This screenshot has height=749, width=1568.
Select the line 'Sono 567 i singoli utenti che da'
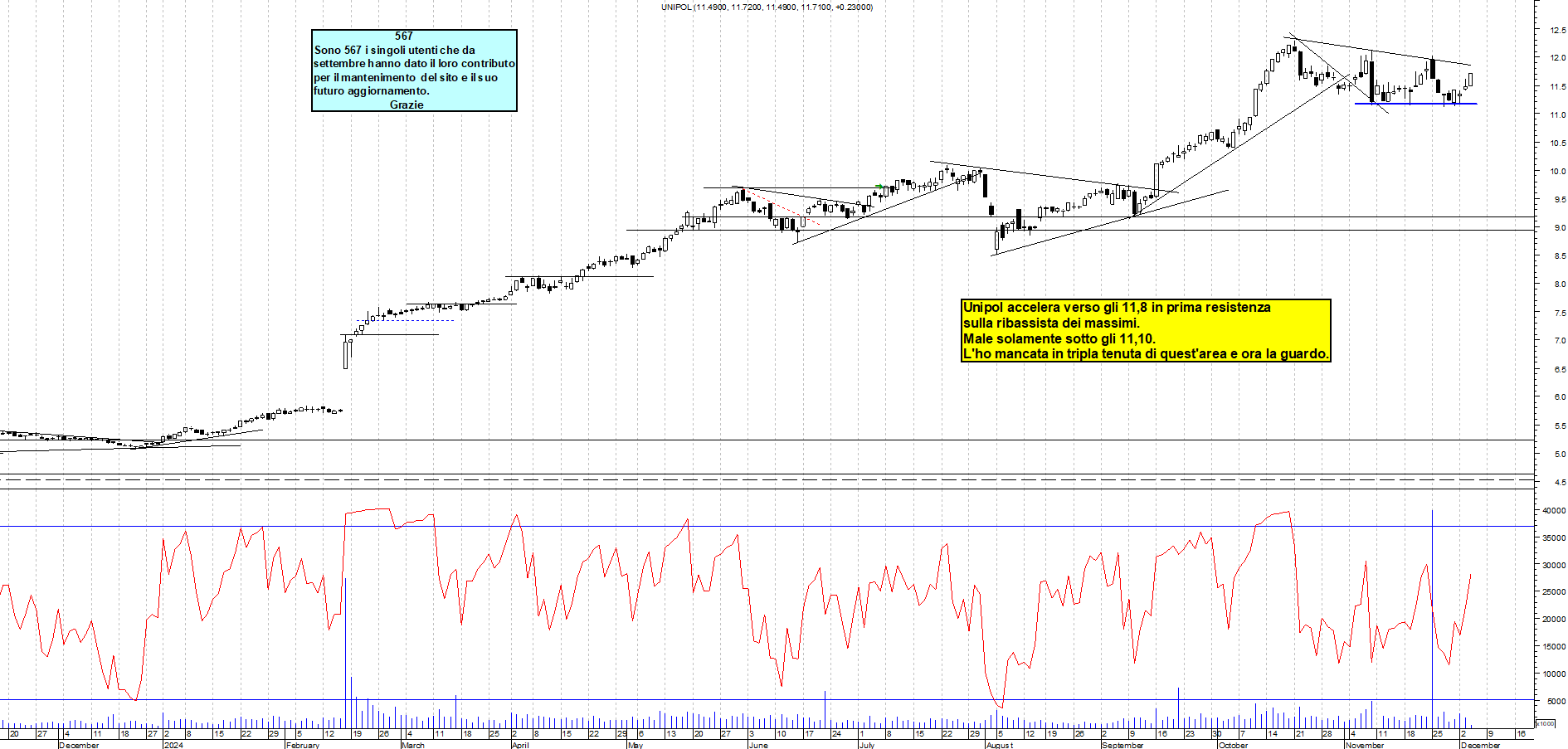[x=395, y=50]
